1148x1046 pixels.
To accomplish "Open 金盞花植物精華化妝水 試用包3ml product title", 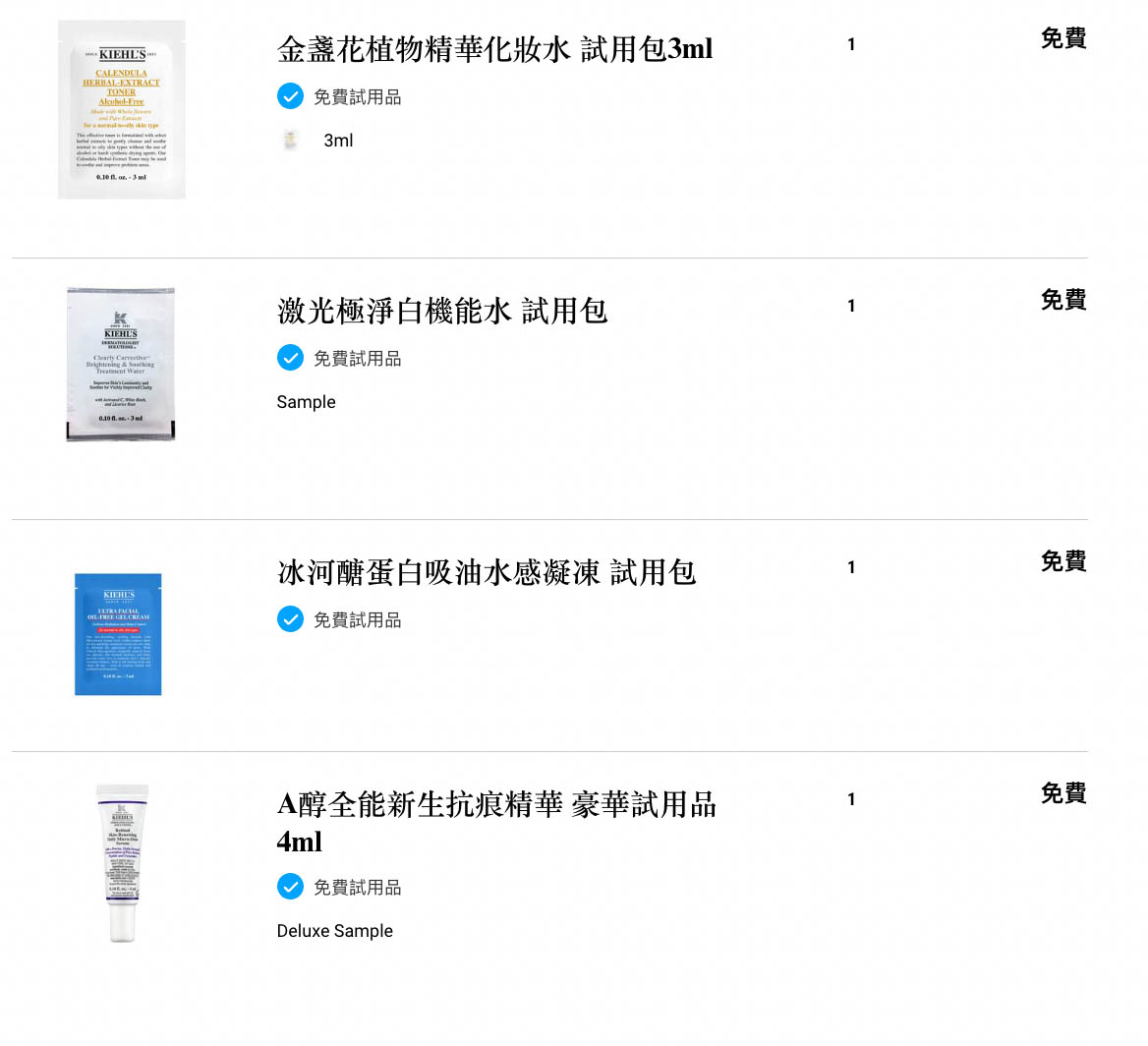I will 495,49.
